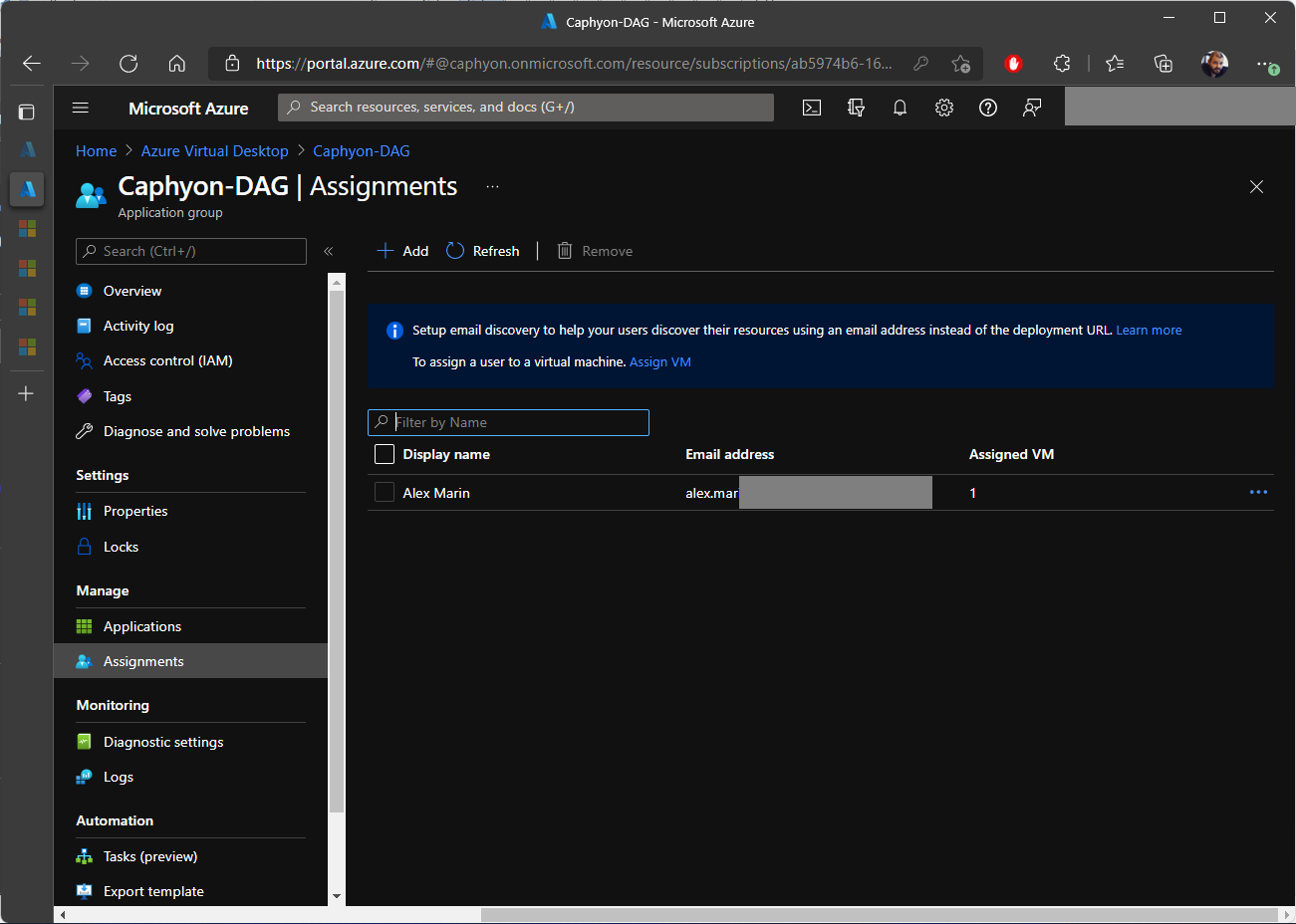Open the browser tab actions icon in the sidebar
The width and height of the screenshot is (1296, 924).
[x=27, y=112]
